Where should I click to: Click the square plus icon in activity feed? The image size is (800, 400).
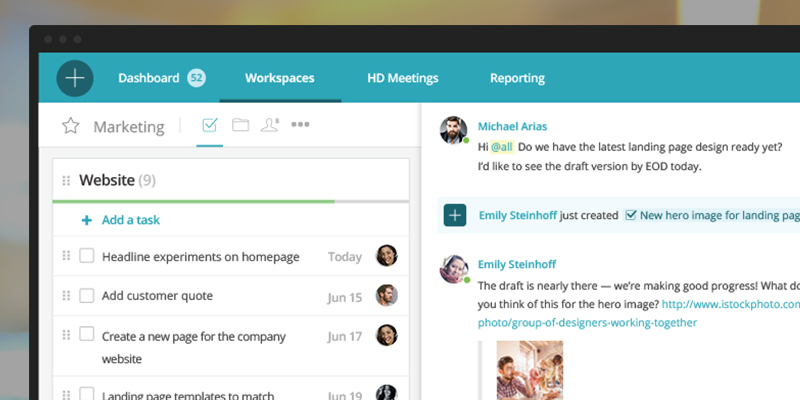(x=455, y=214)
